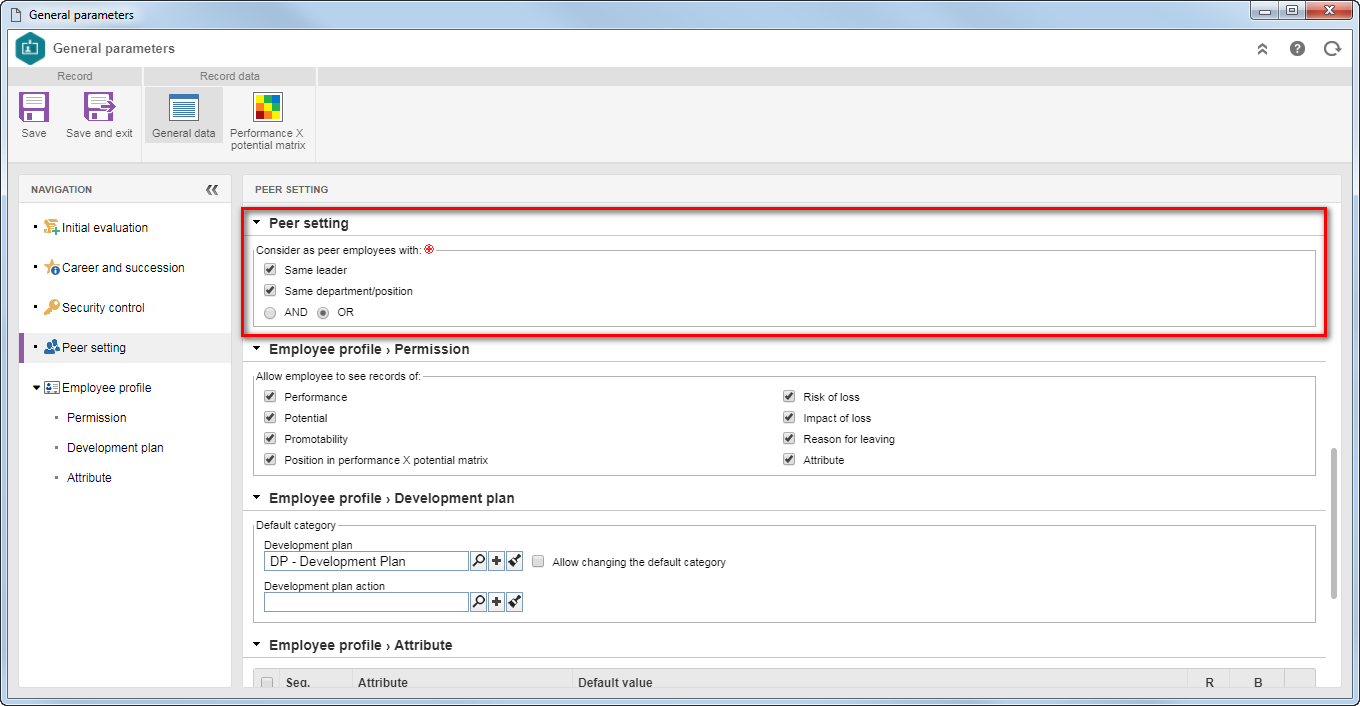1360x706 pixels.
Task: Enable Allow changing the default category
Action: 538,562
